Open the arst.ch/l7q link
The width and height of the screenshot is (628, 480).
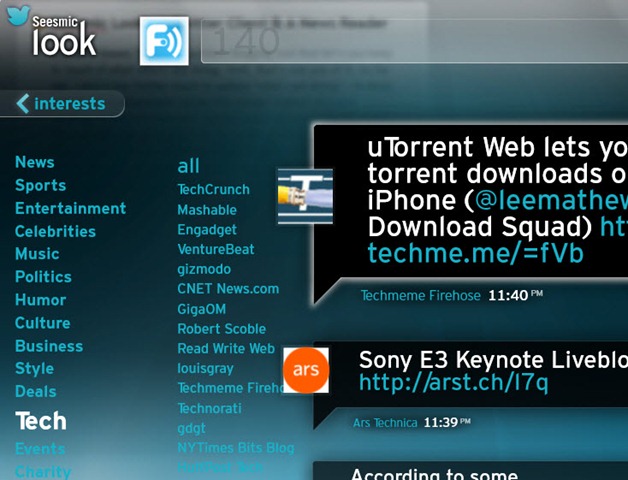[x=453, y=382]
